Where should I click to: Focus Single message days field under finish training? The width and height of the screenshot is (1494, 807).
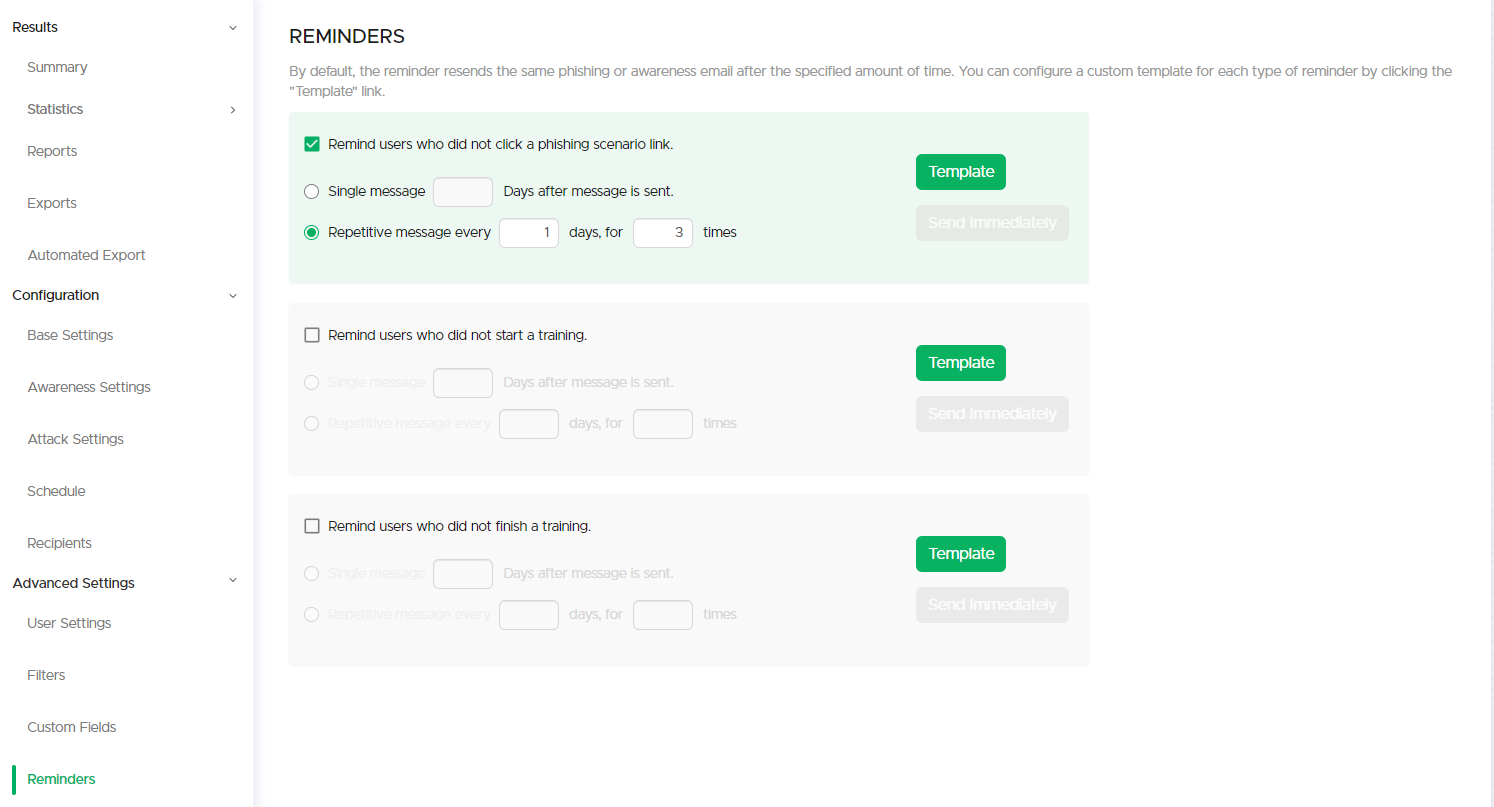pos(463,574)
